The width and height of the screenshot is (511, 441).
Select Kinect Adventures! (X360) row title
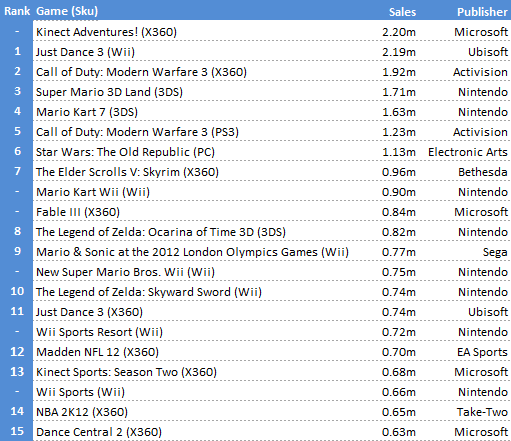coord(106,32)
